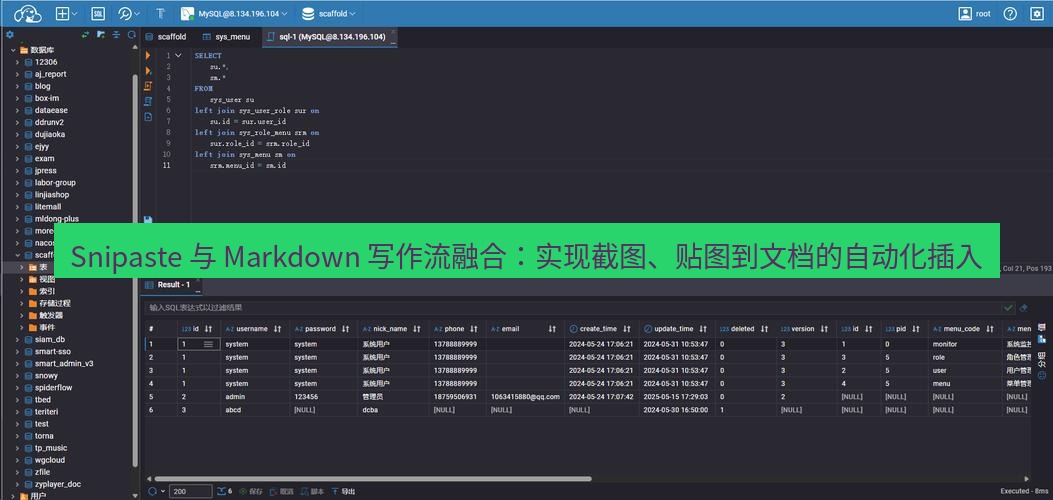This screenshot has width=1053, height=500.
Task: Click the menu_code column header
Action: click(x=966, y=329)
